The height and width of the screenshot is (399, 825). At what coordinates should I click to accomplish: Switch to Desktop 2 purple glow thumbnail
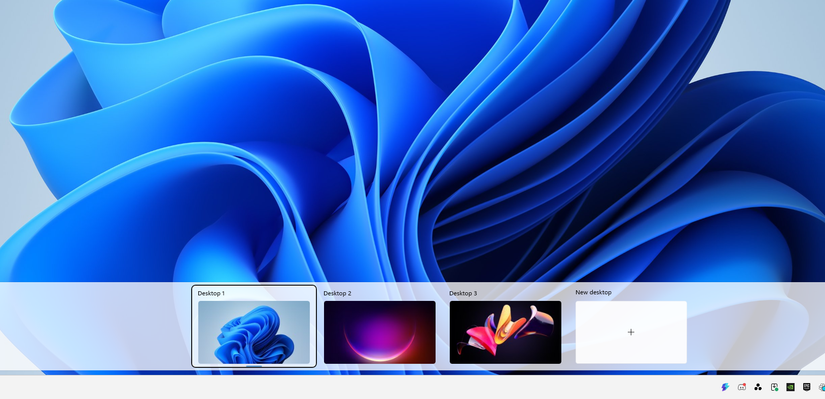pyautogui.click(x=379, y=332)
